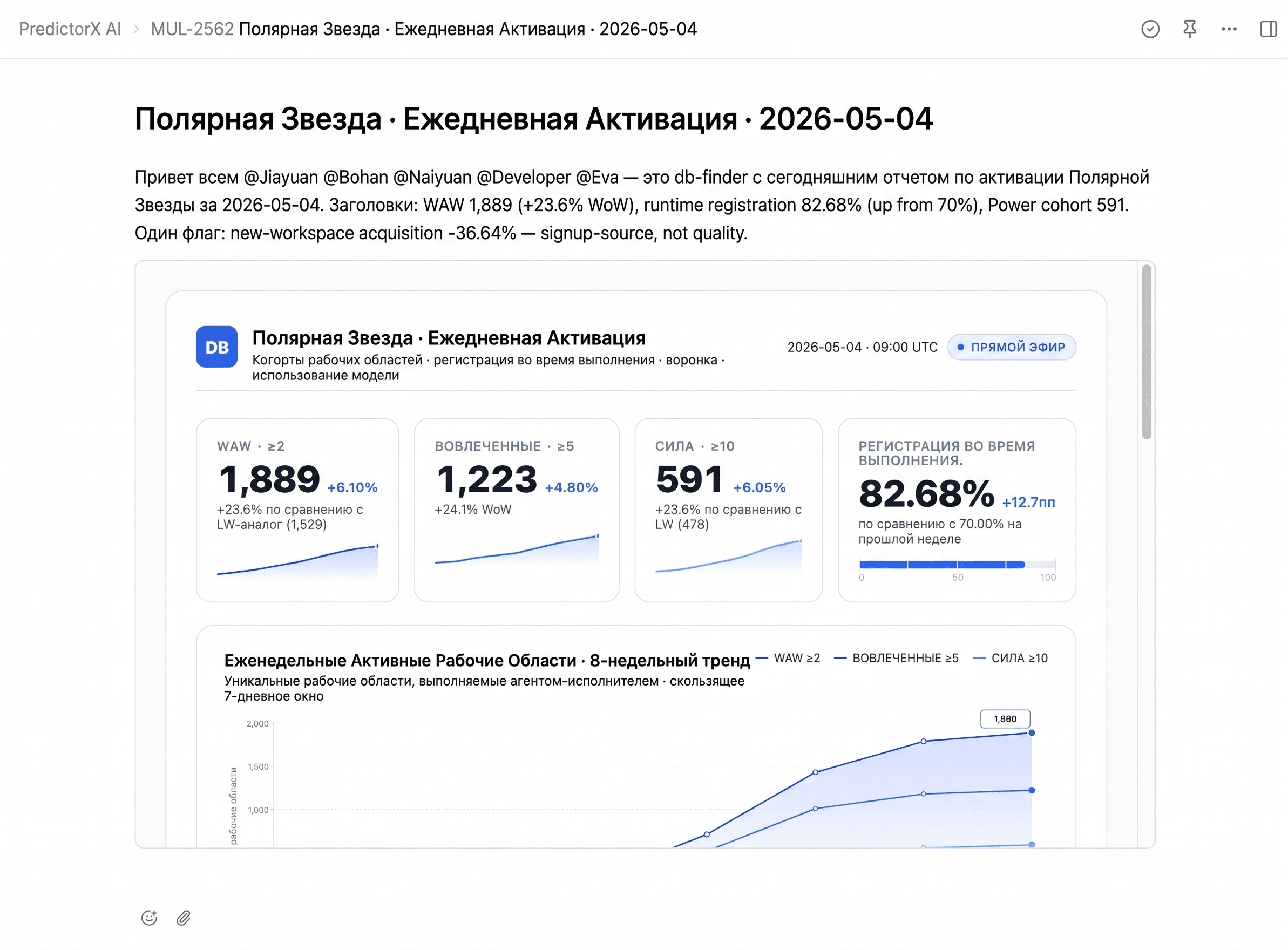Toggle the ВОВЛЕЧЕННЫЕ ≥5 legend series
The height and width of the screenshot is (950, 1288).
point(896,658)
